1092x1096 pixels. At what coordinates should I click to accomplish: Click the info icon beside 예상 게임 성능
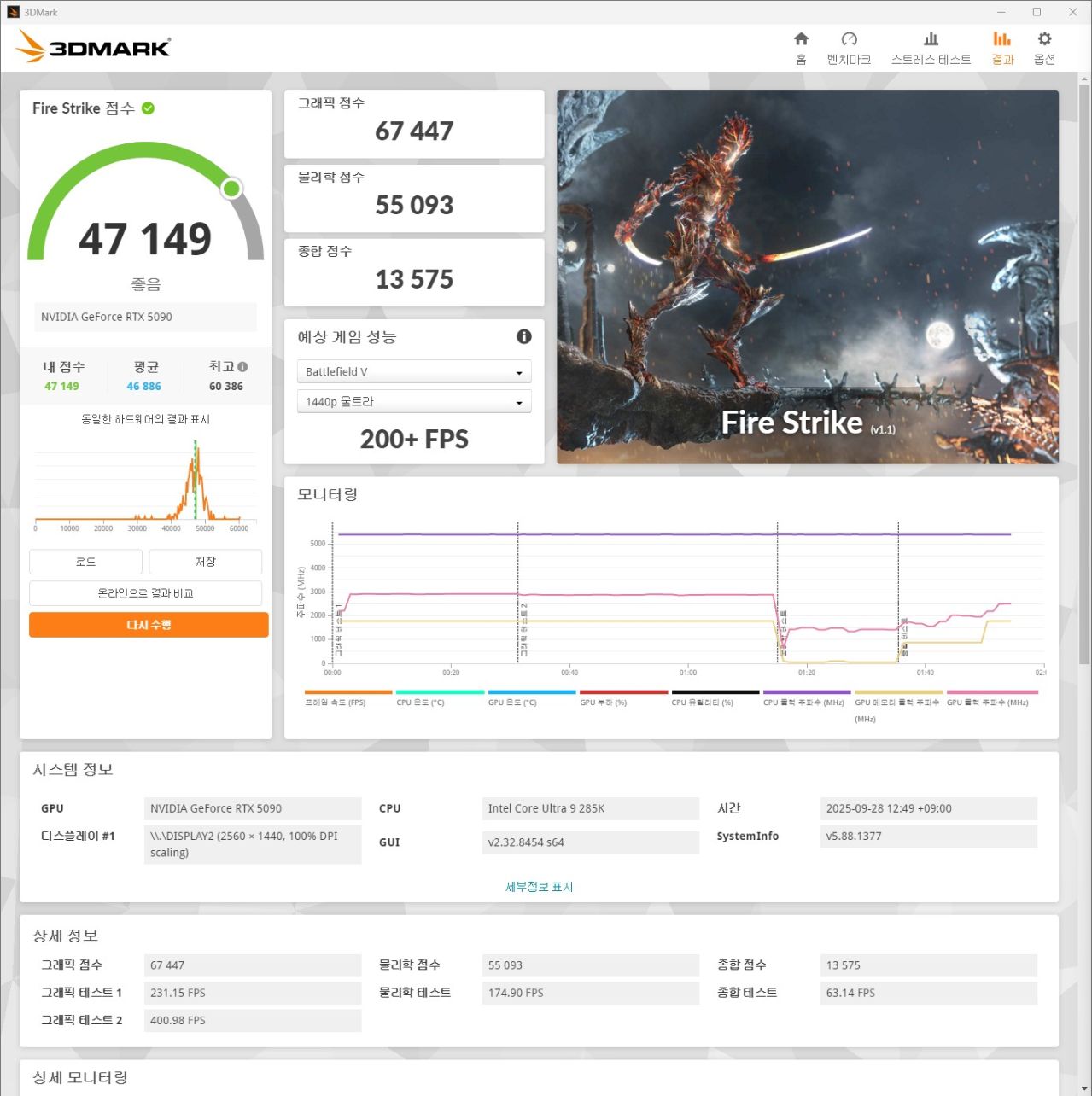click(524, 336)
